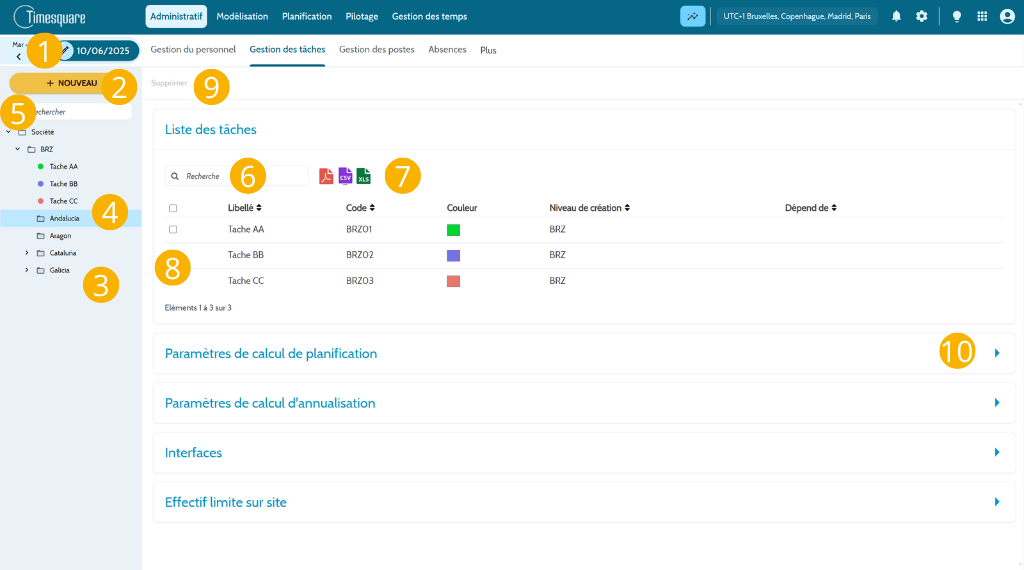Click the Galicia folder icon

pyautogui.click(x=40, y=270)
